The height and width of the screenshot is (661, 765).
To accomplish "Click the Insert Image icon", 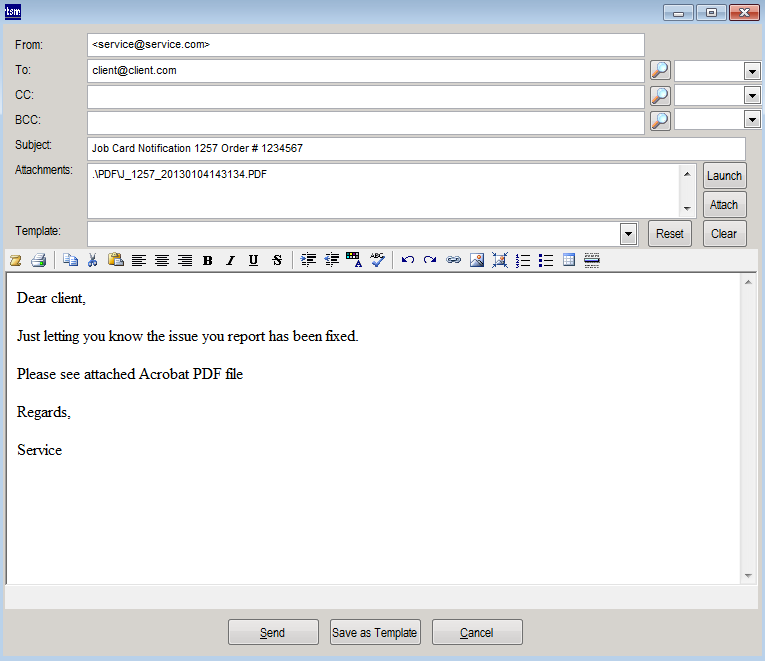I will (x=476, y=260).
